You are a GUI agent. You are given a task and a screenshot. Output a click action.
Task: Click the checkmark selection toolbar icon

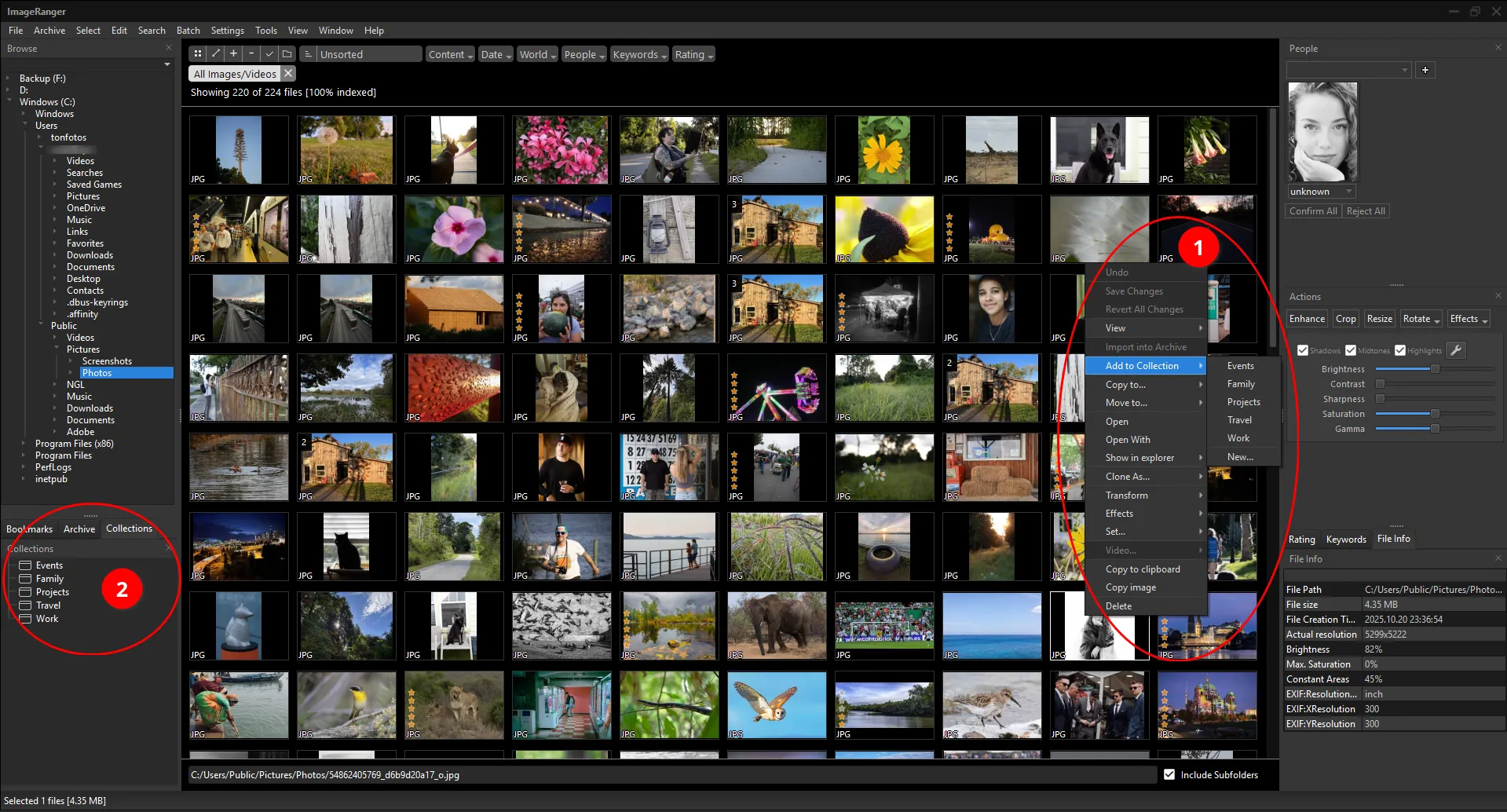click(269, 53)
